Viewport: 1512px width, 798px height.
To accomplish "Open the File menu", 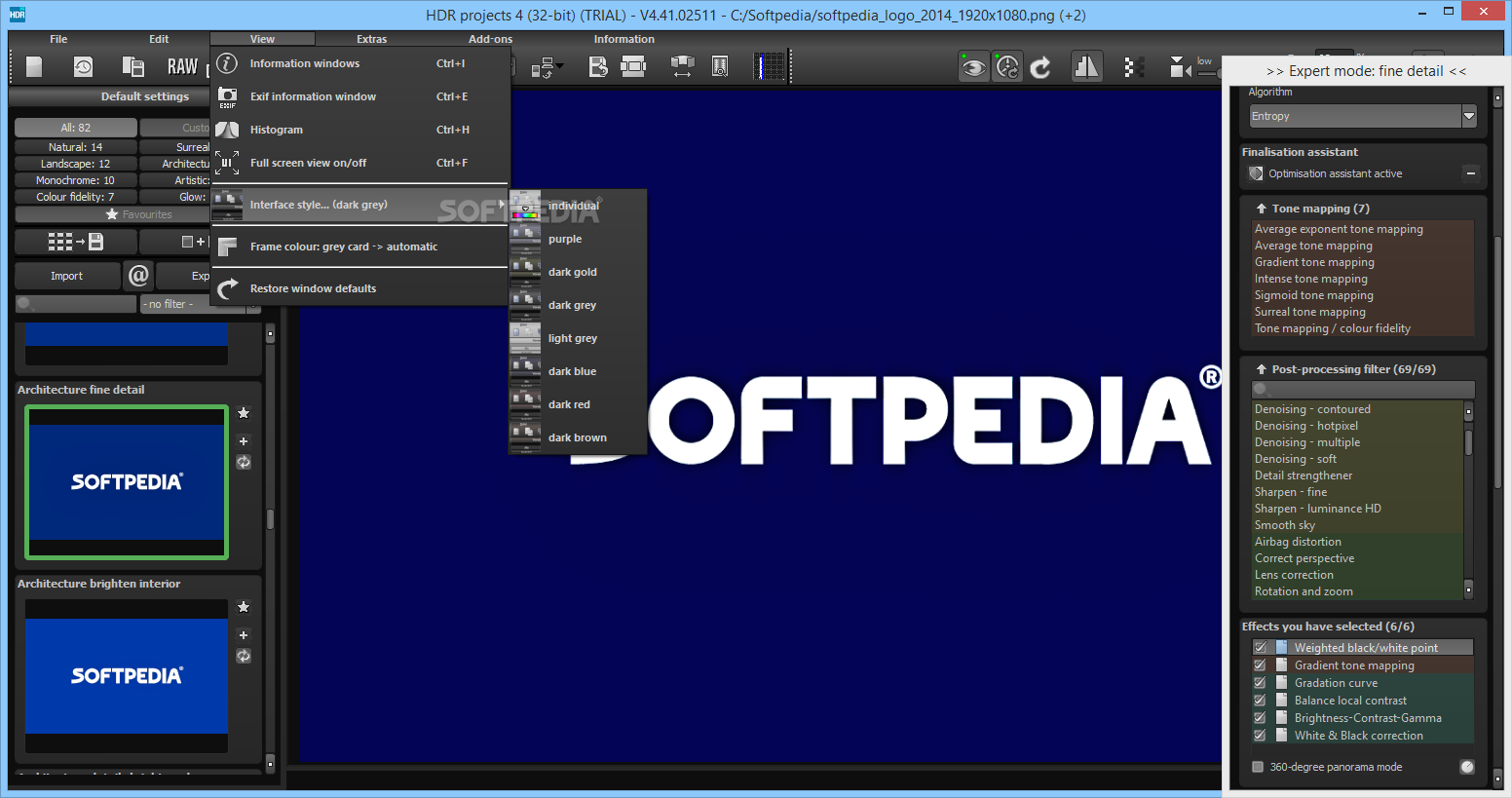I will (58, 39).
